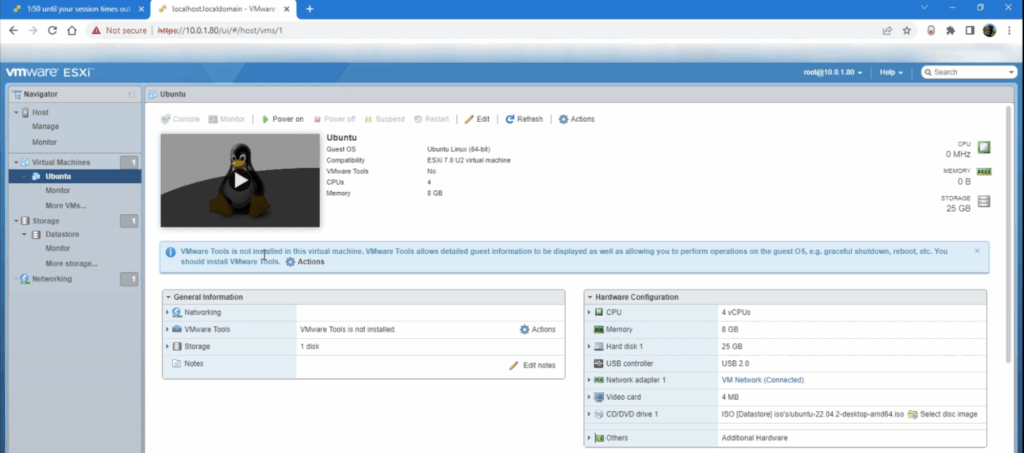The height and width of the screenshot is (453, 1024).
Task: Expand the Storage row in General Information
Action: (168, 347)
